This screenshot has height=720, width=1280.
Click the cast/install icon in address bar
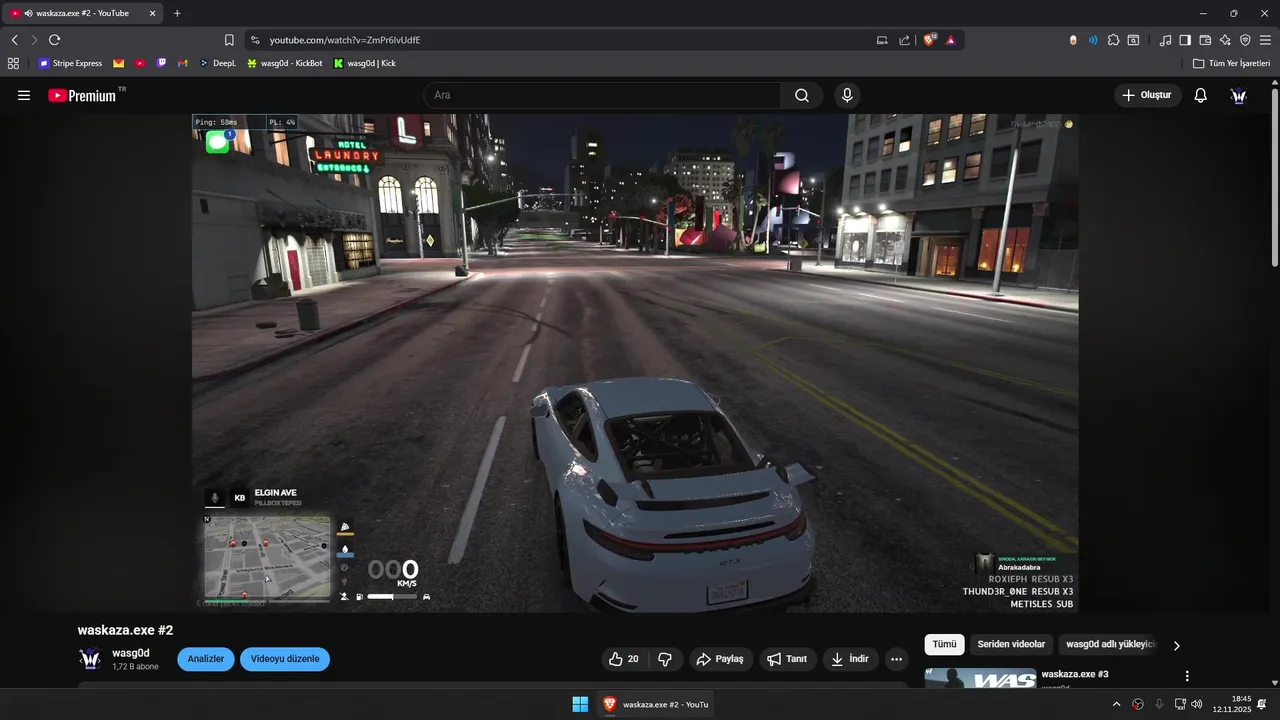pos(882,40)
